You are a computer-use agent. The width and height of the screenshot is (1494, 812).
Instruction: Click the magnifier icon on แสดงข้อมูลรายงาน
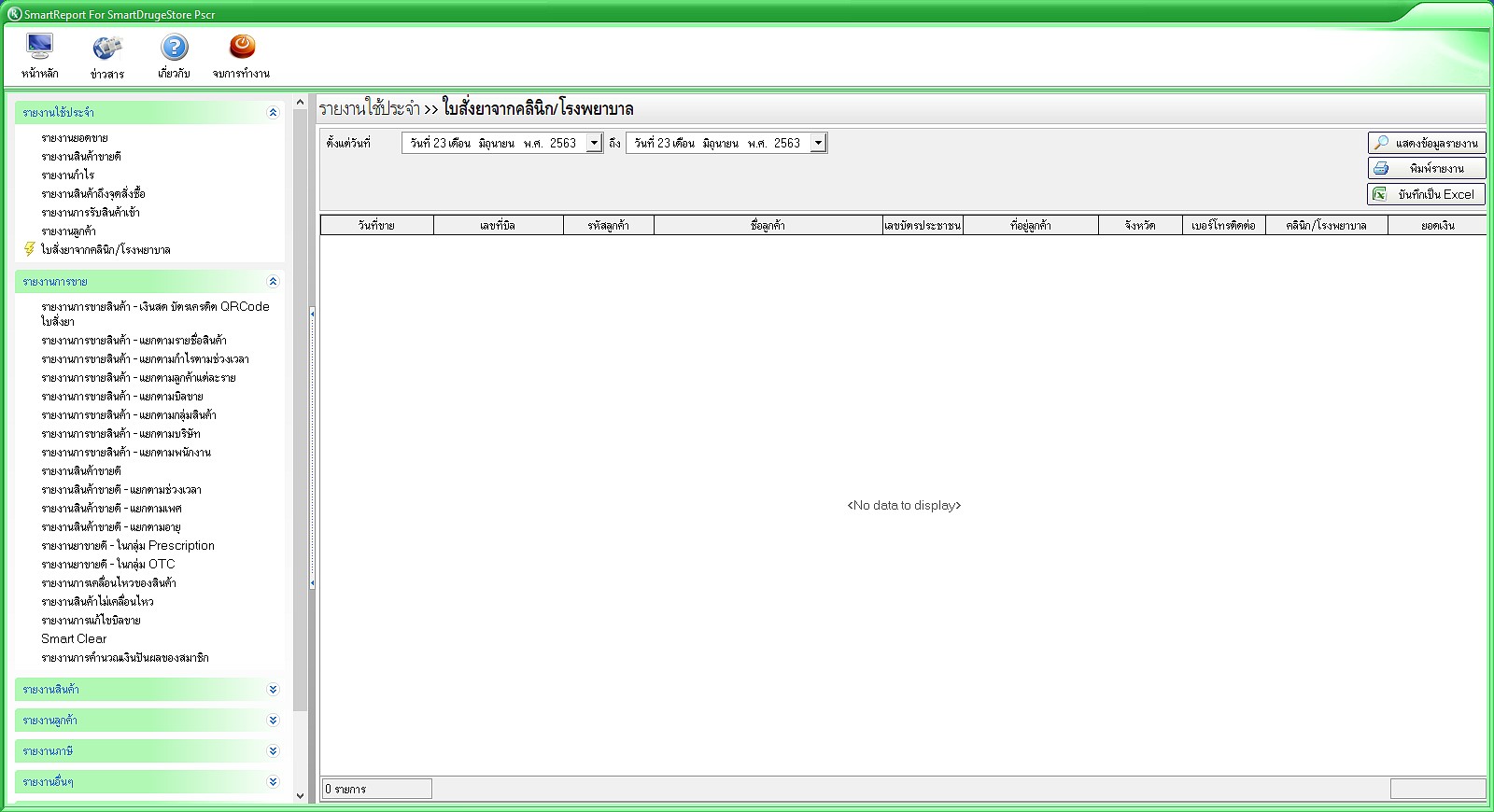(1381, 143)
